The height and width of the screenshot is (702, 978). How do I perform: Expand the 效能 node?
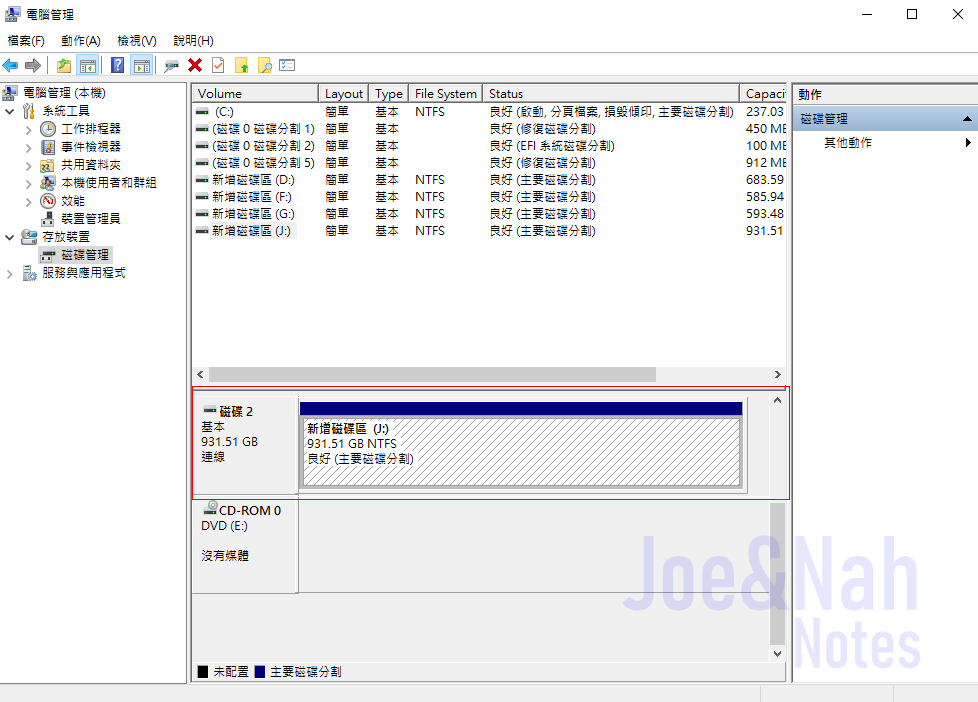click(29, 202)
